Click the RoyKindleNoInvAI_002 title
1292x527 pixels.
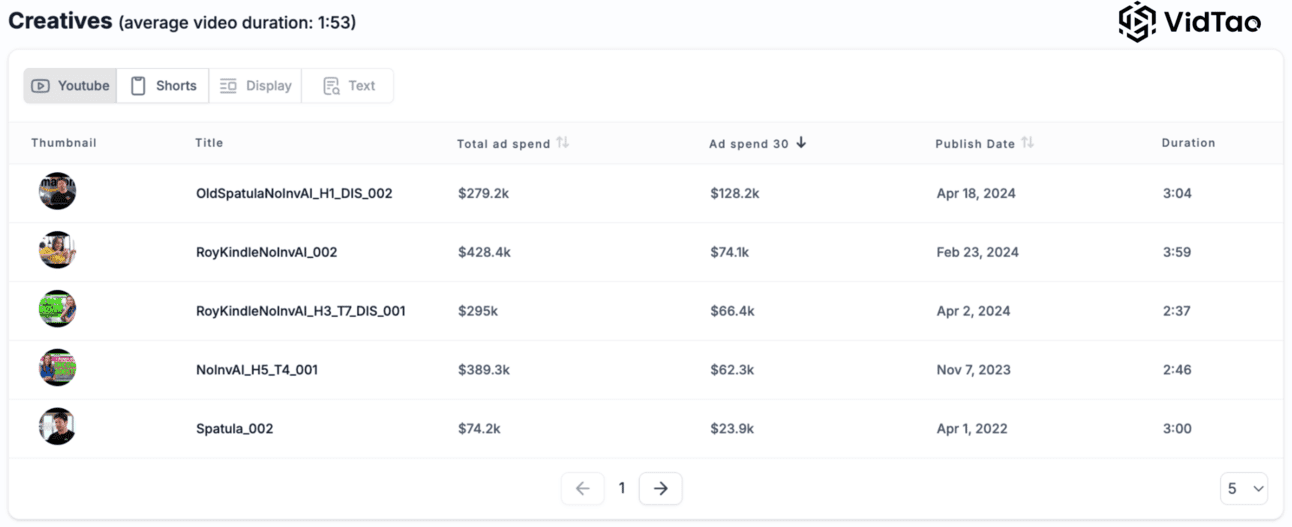266,252
